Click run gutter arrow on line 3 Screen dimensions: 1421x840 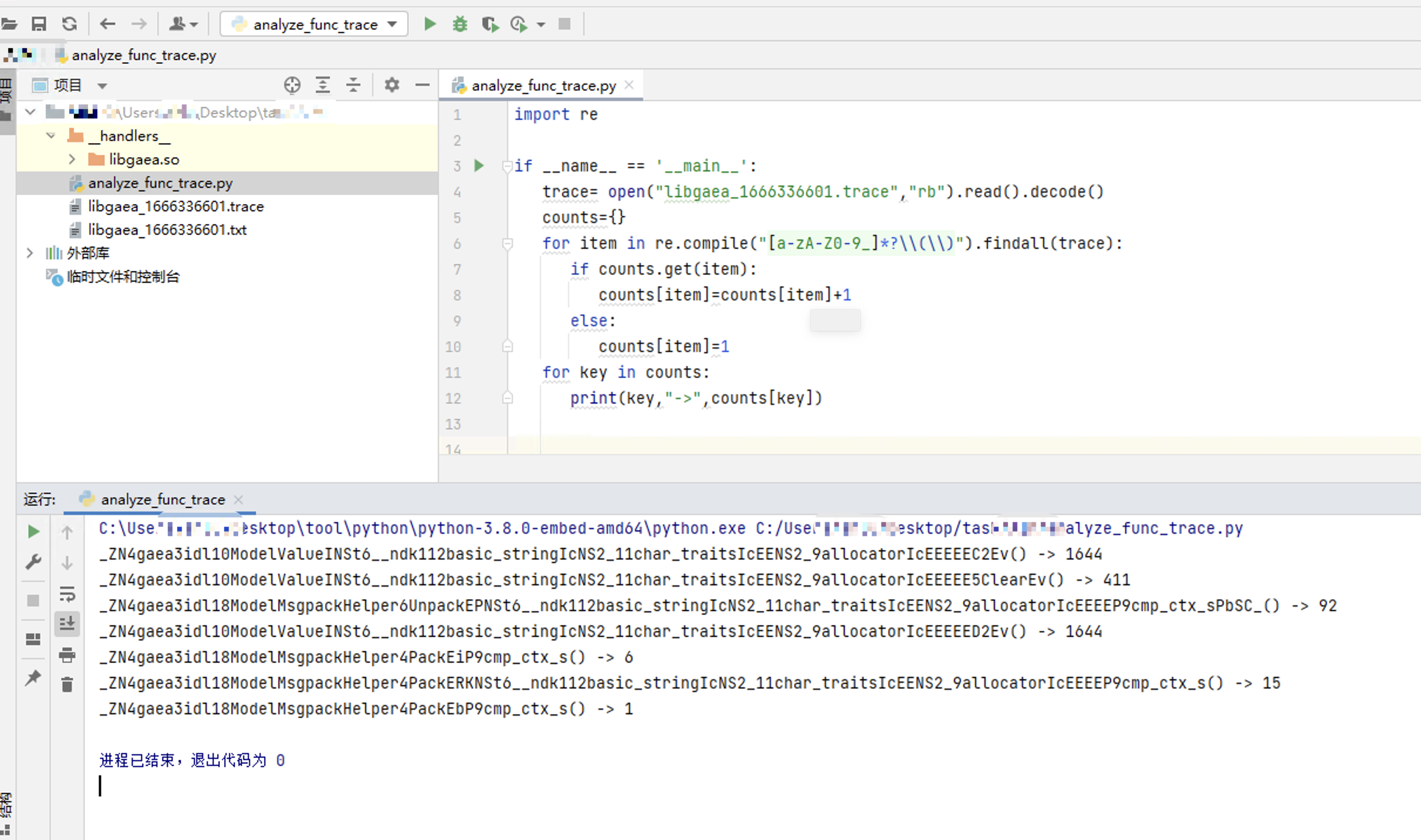[x=479, y=166]
